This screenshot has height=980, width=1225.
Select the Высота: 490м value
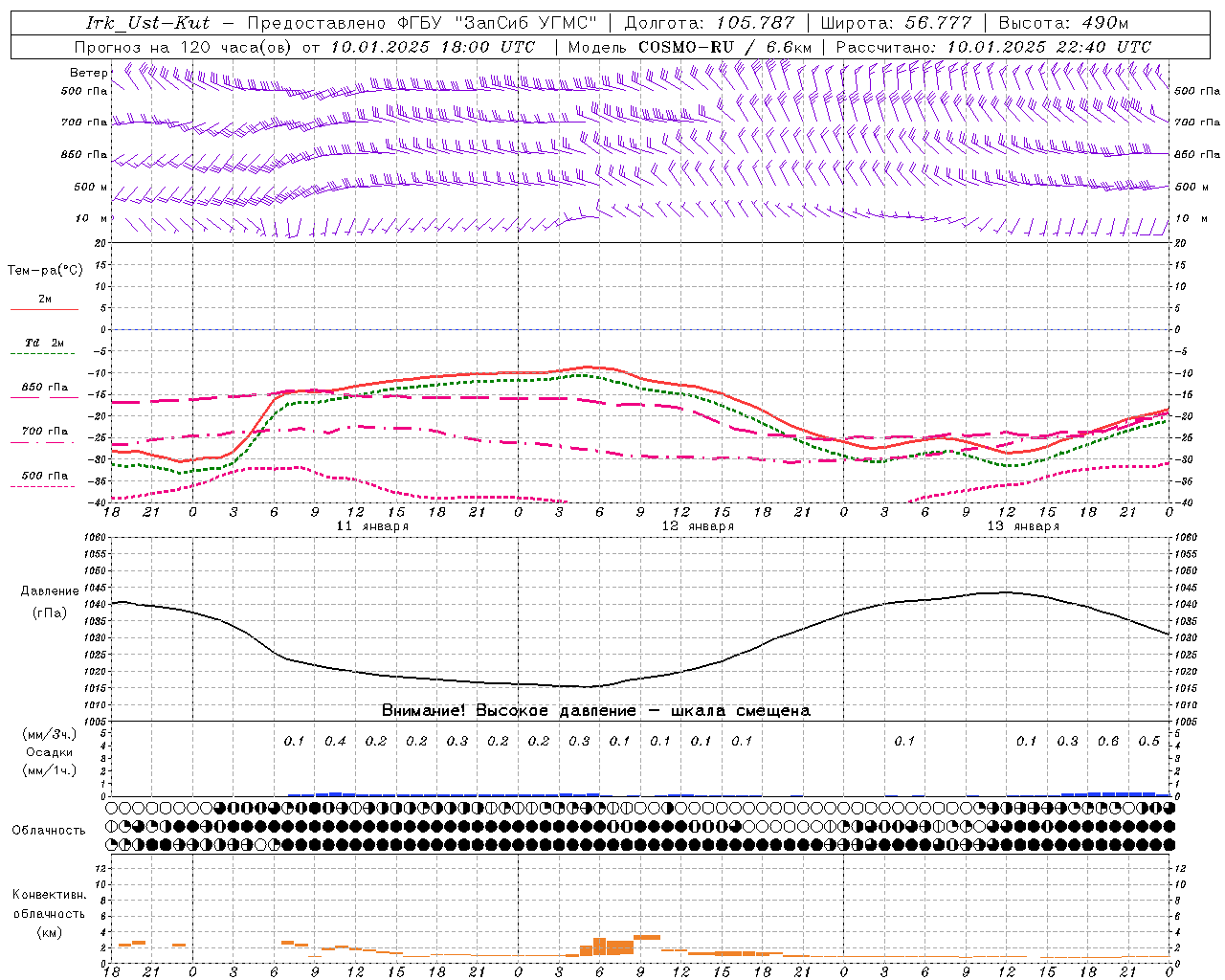pos(1063,23)
